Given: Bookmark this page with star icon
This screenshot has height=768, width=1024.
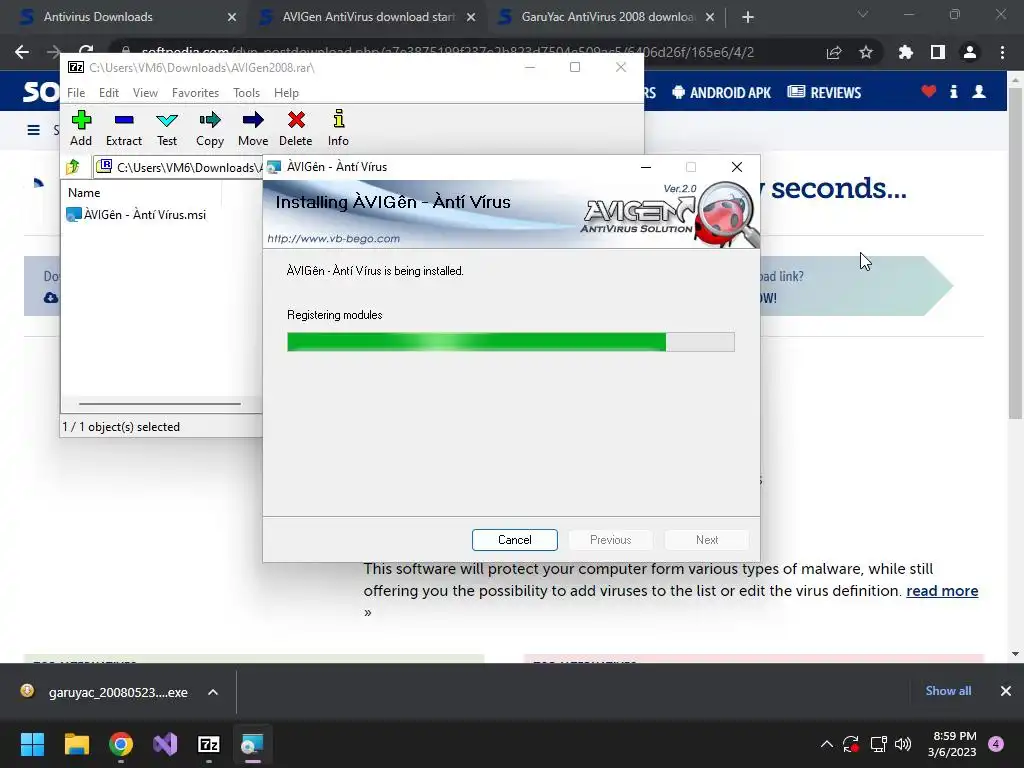Looking at the screenshot, I should click(866, 52).
